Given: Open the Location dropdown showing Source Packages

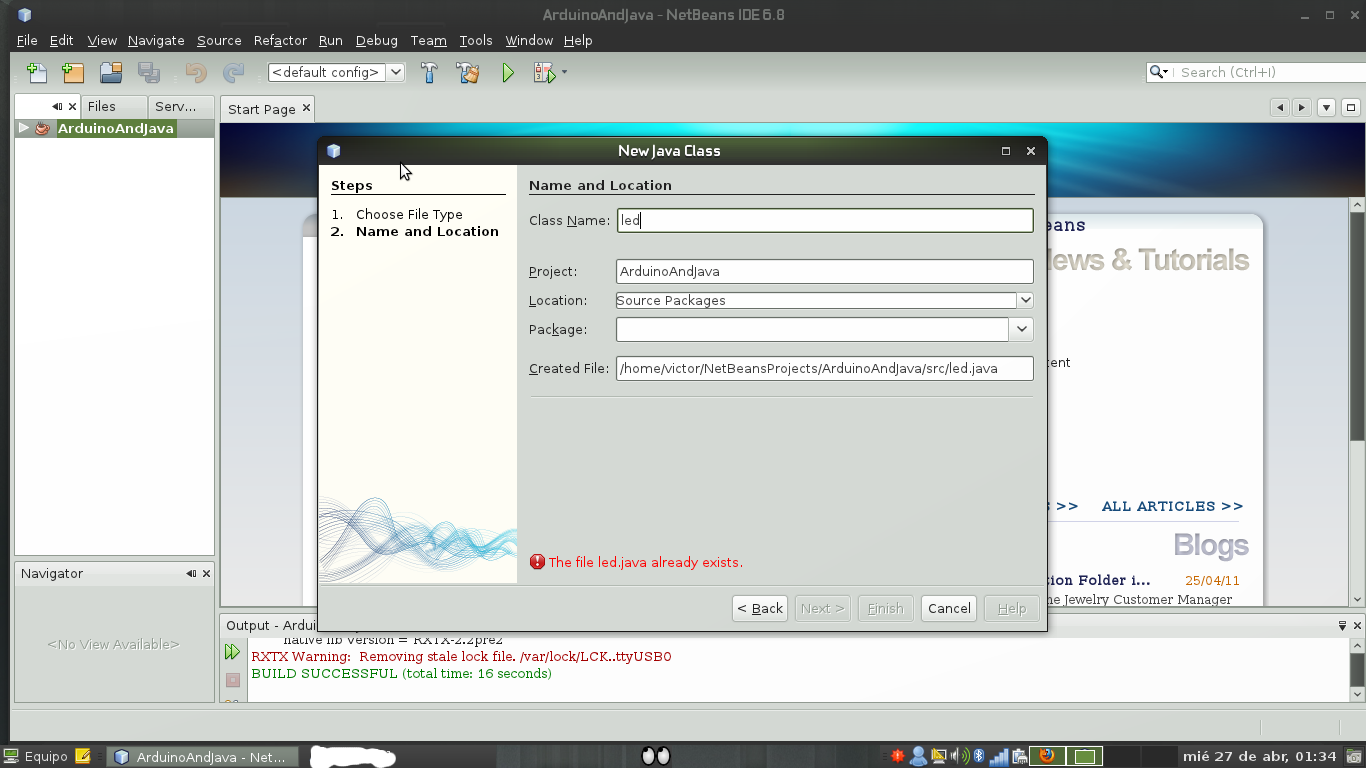Looking at the screenshot, I should 1025,300.
